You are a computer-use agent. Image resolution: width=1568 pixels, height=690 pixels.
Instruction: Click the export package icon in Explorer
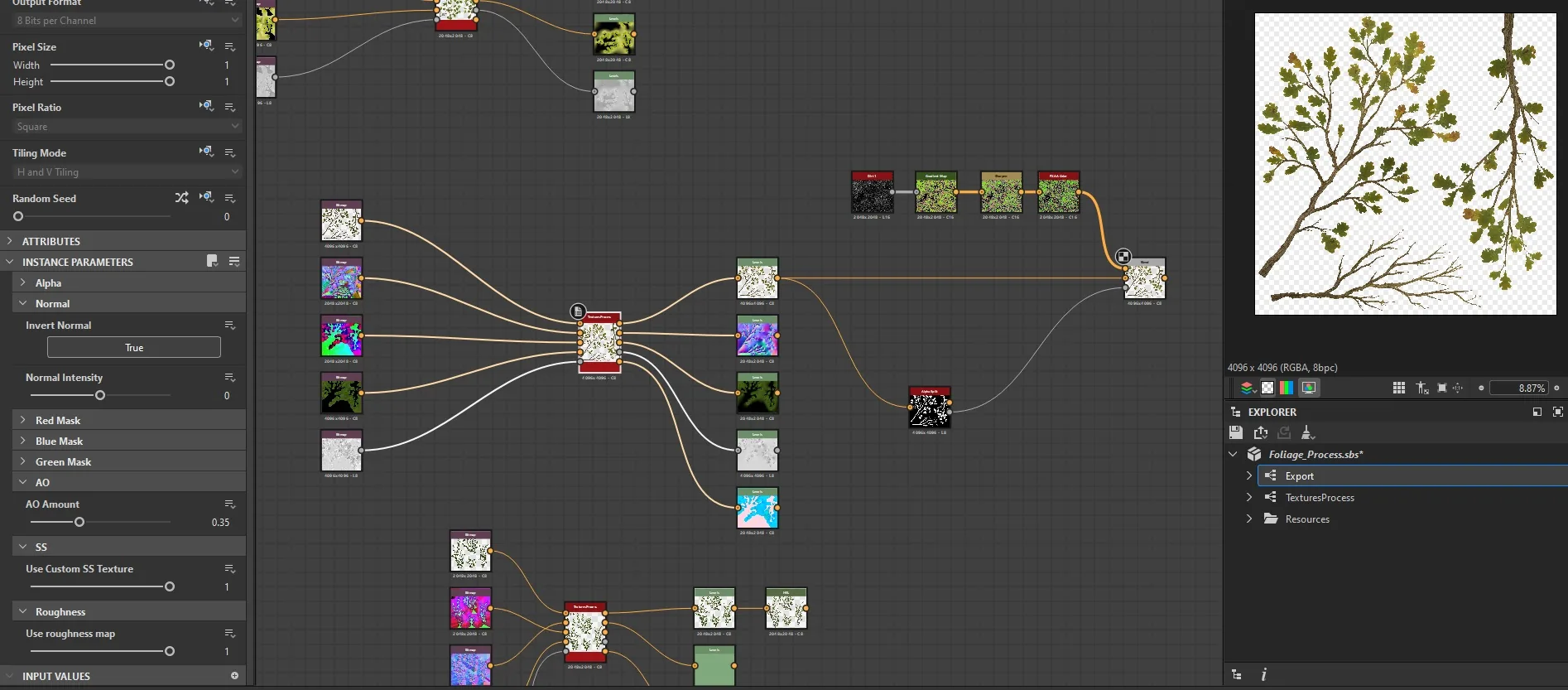[x=1261, y=432]
